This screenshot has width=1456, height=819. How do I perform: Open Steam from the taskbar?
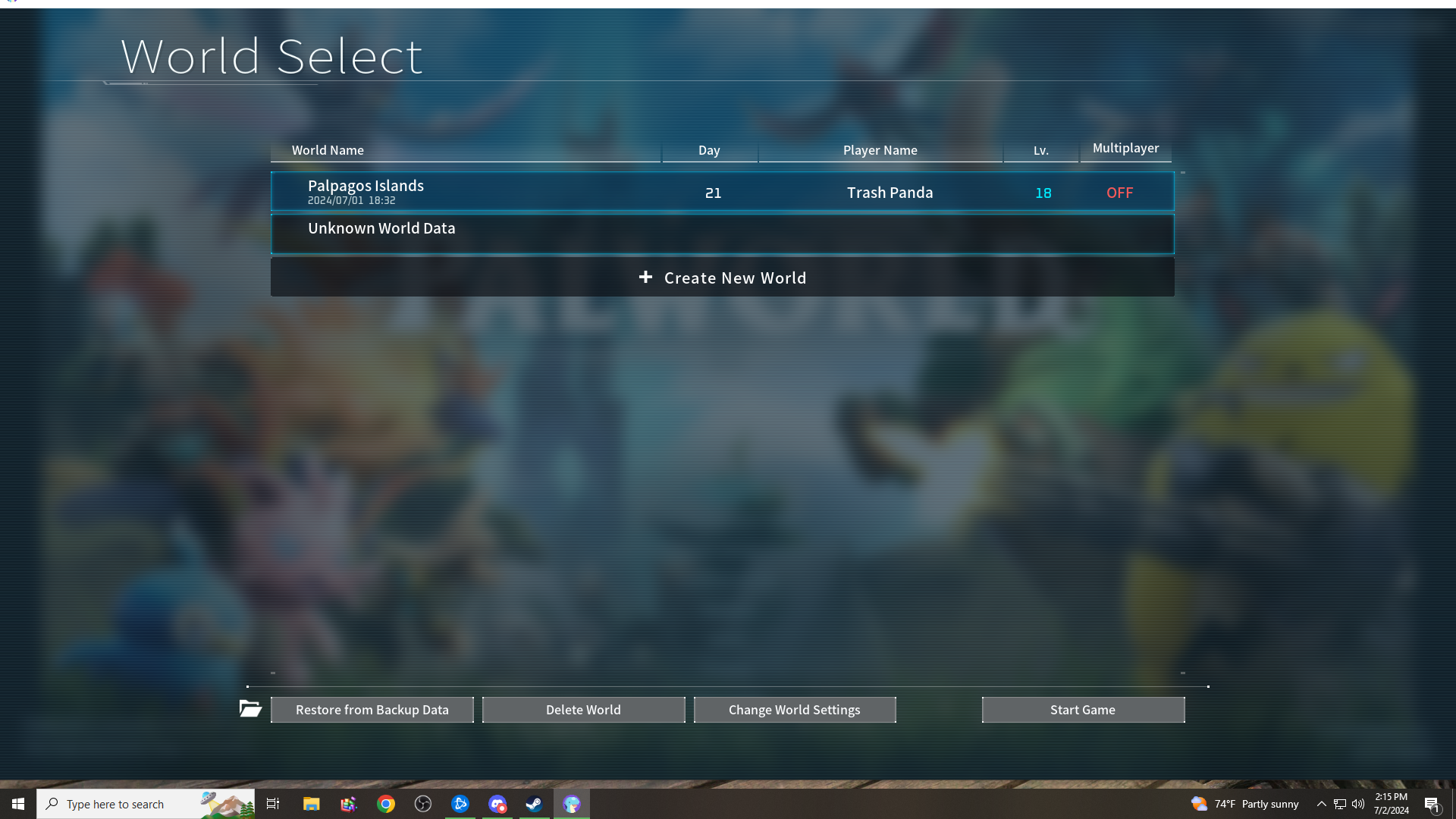[x=534, y=804]
